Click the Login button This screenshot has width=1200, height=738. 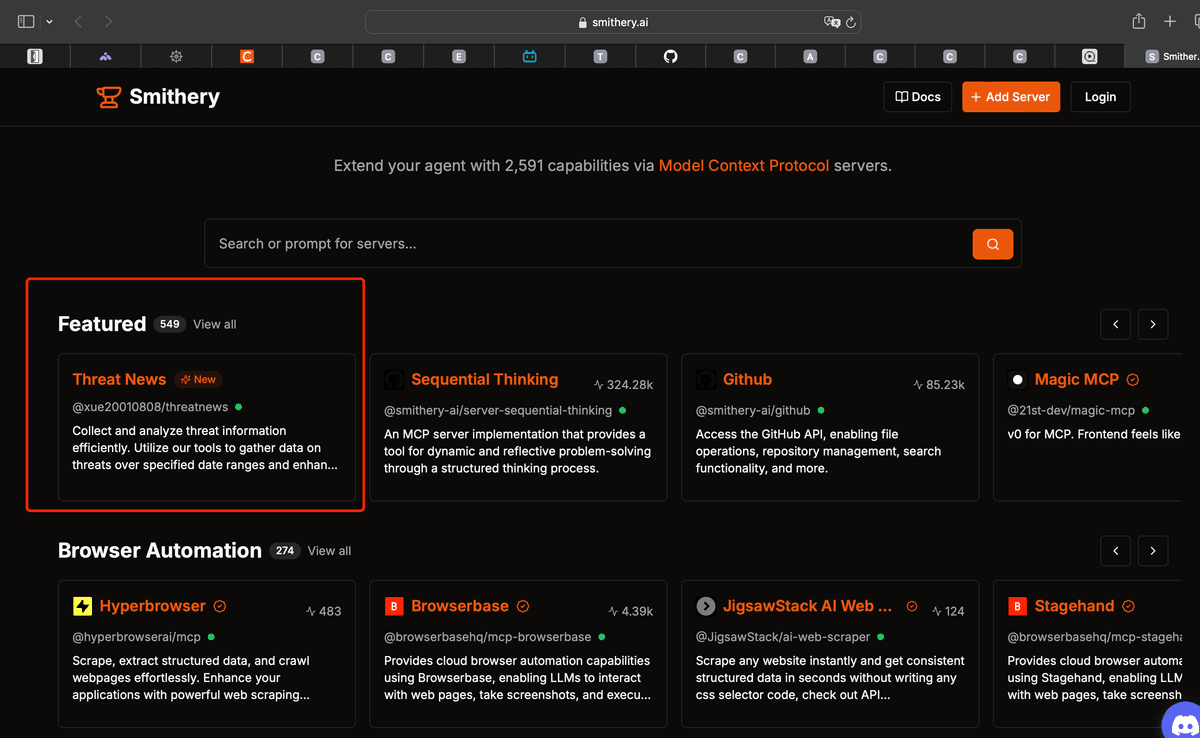[x=1100, y=97]
